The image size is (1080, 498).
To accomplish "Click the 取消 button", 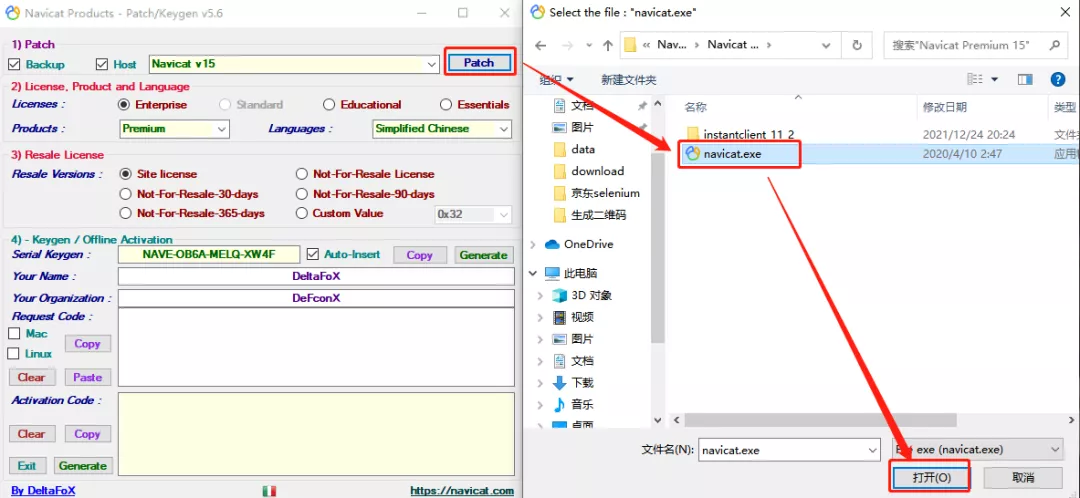I will coord(1024,477).
